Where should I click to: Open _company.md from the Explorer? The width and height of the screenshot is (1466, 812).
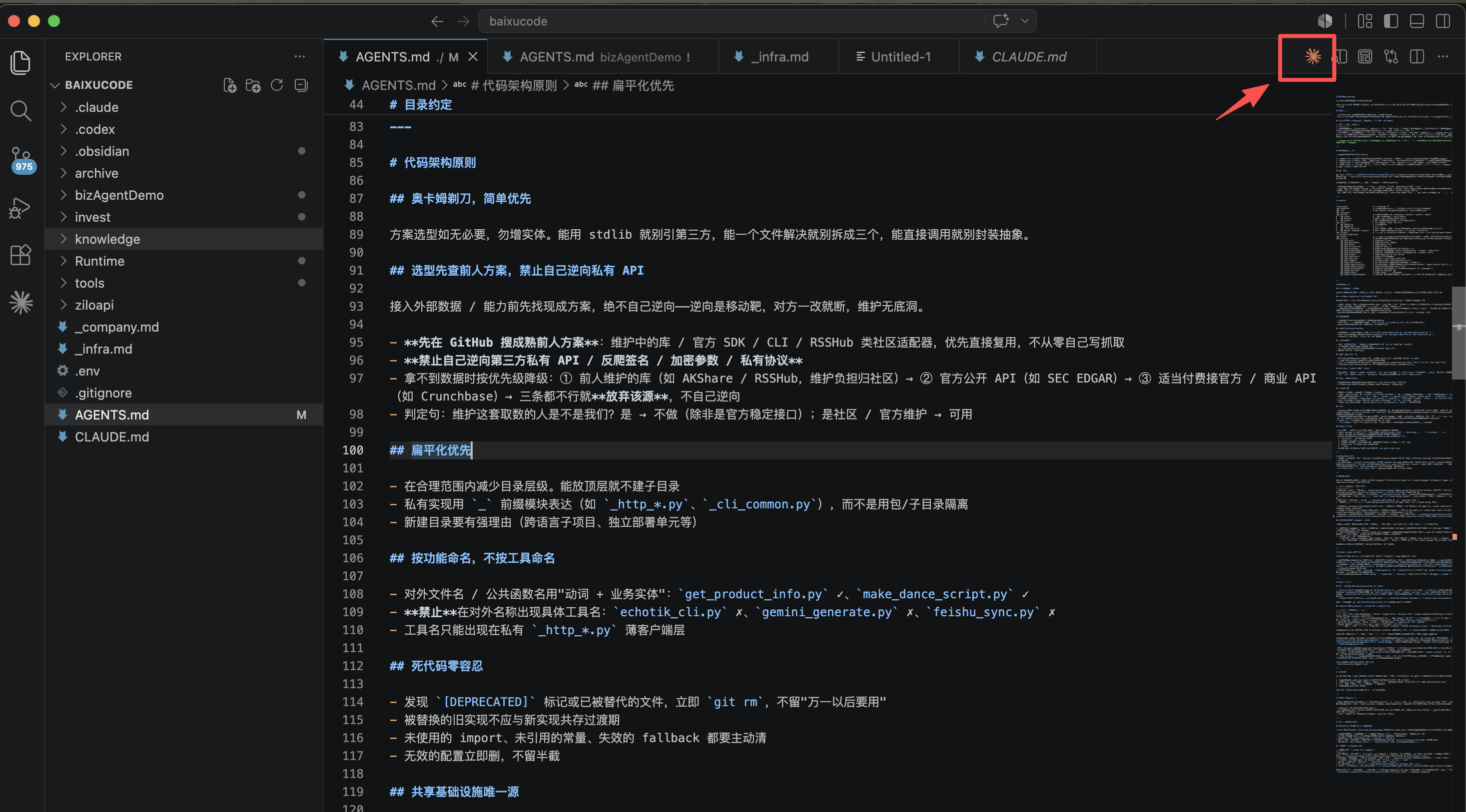click(x=183, y=327)
